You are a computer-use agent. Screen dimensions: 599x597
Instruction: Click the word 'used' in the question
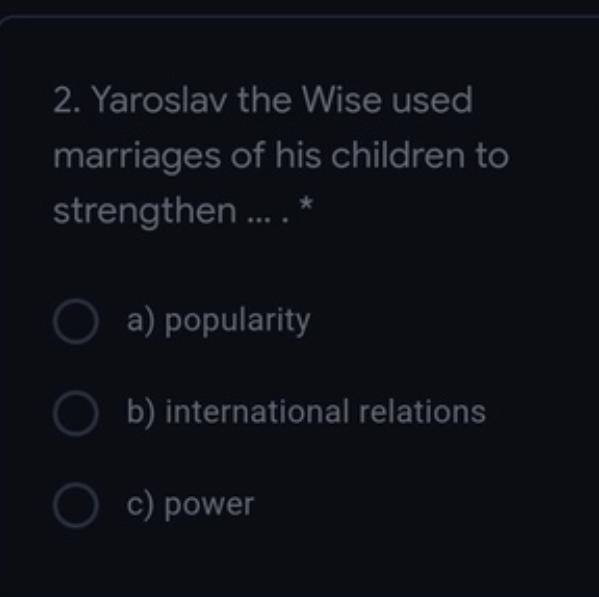(x=432, y=100)
